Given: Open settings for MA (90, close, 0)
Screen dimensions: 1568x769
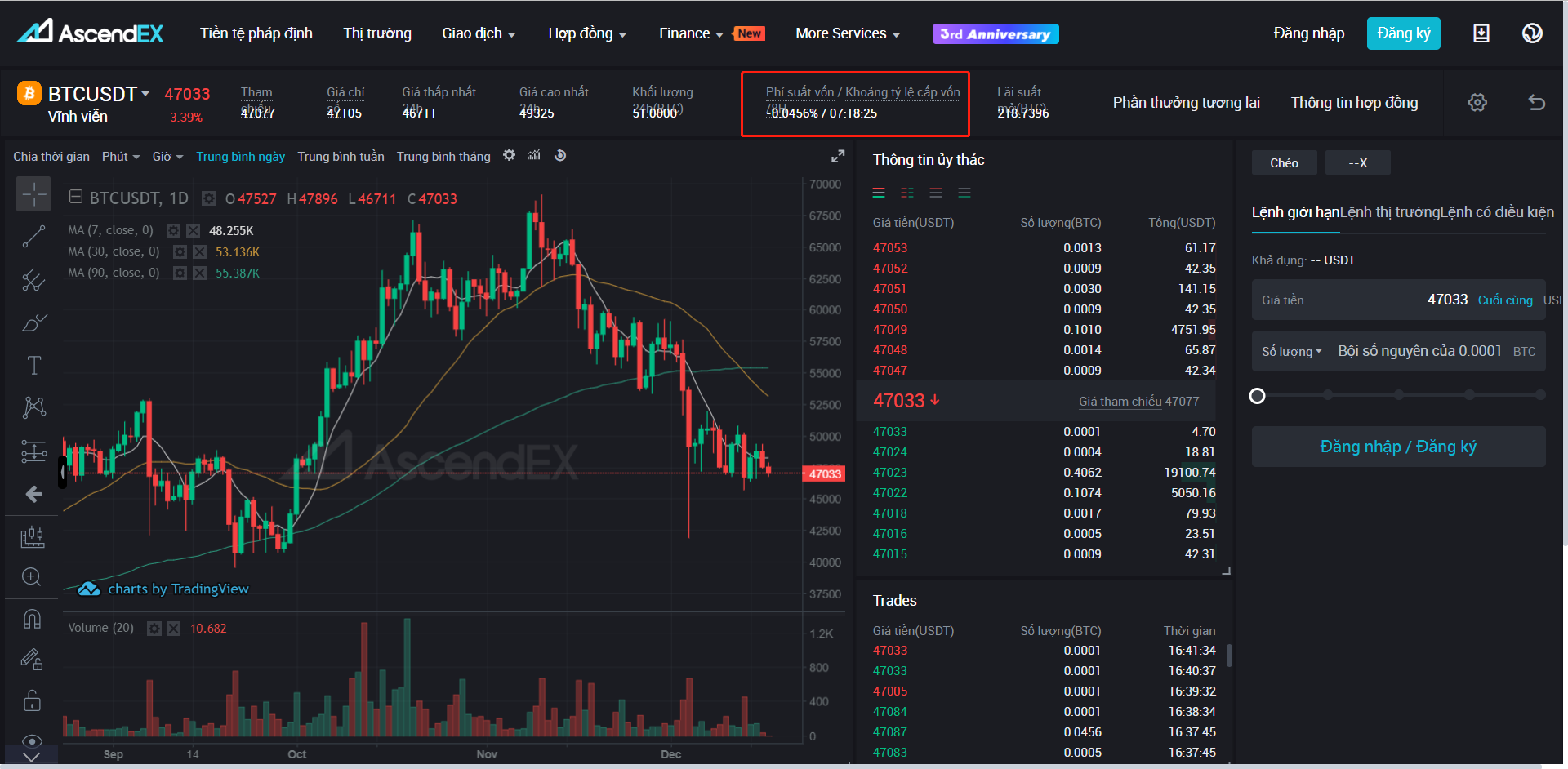Looking at the screenshot, I should (x=180, y=273).
